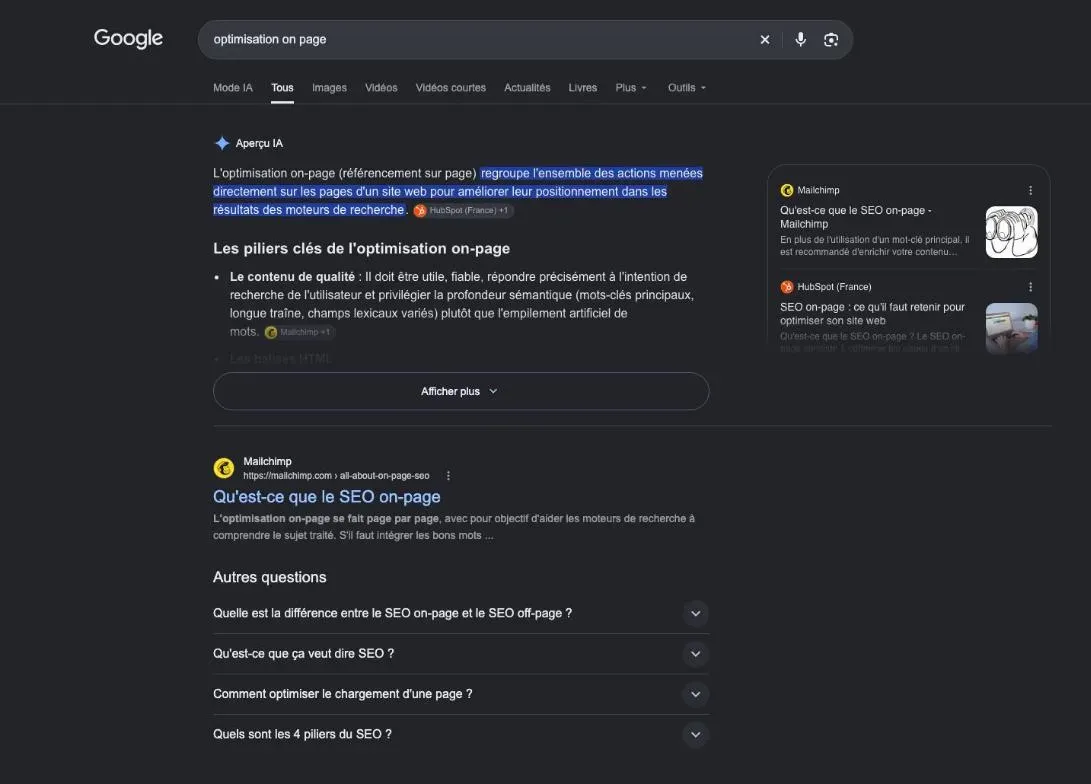1091x784 pixels.
Task: Open the Vidéos tab
Action: click(x=381, y=88)
